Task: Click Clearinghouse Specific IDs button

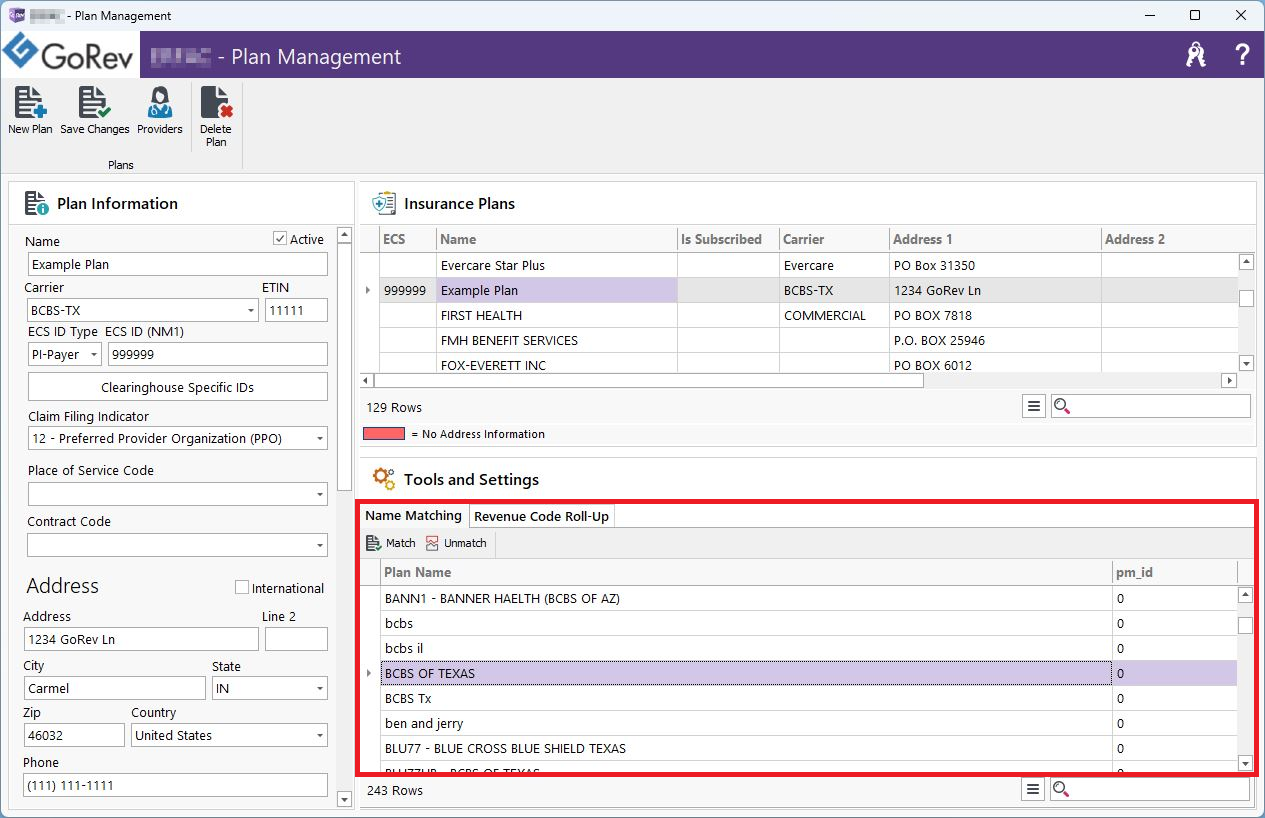Action: 178,387
